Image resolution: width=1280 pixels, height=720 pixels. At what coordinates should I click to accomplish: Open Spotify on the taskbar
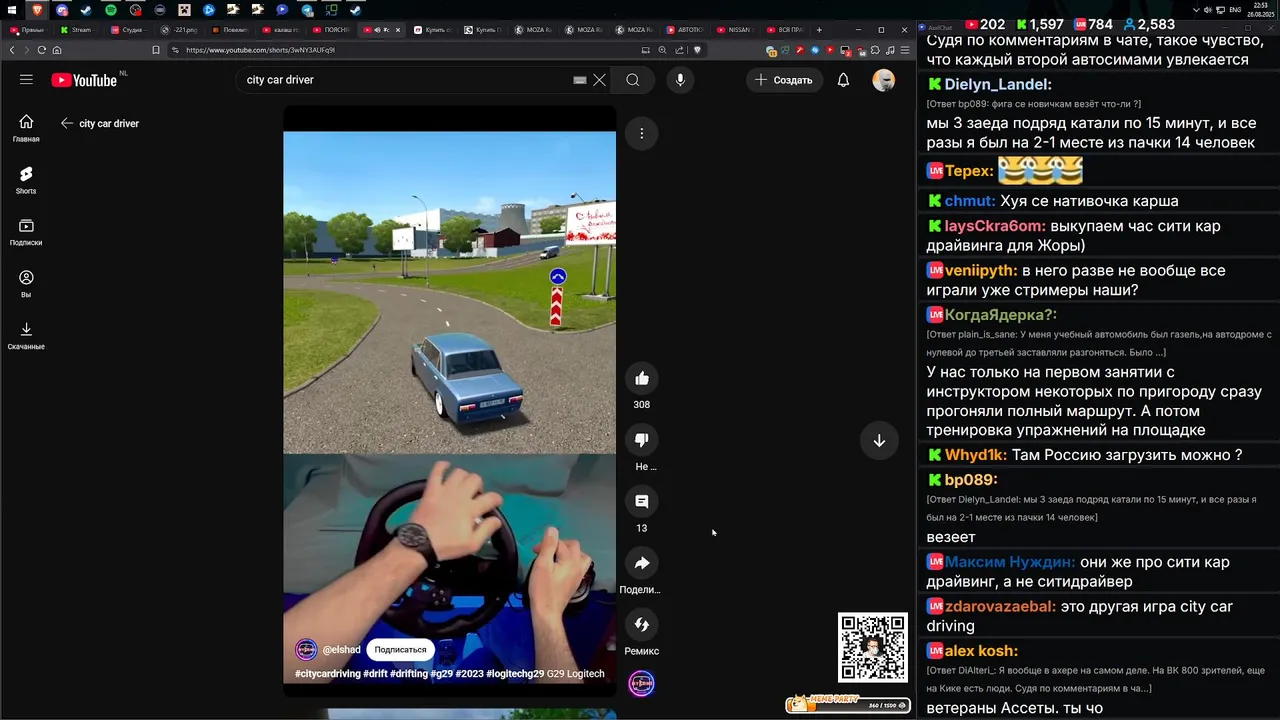point(110,10)
